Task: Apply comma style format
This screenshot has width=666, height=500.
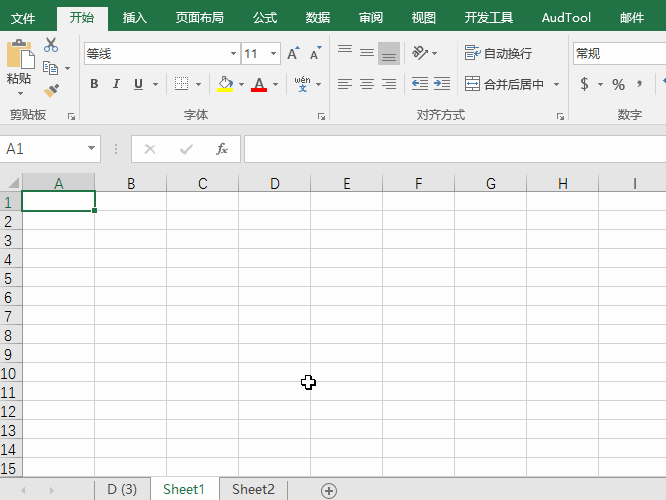Action: pos(639,84)
